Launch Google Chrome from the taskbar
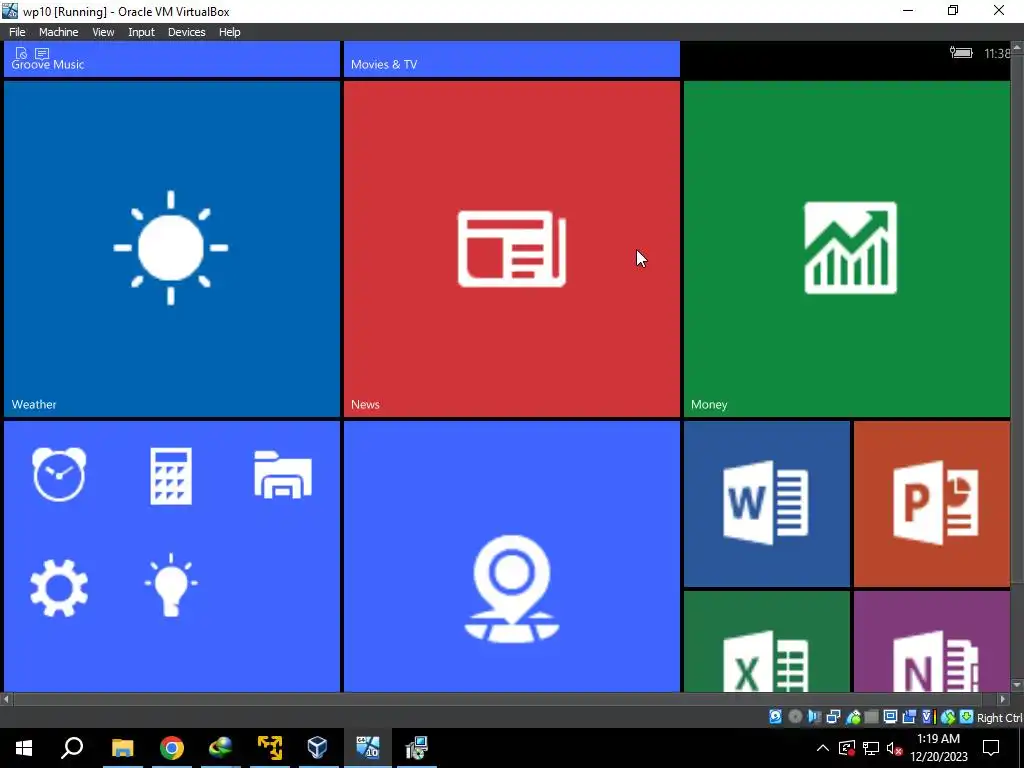The image size is (1024, 768). pos(172,748)
